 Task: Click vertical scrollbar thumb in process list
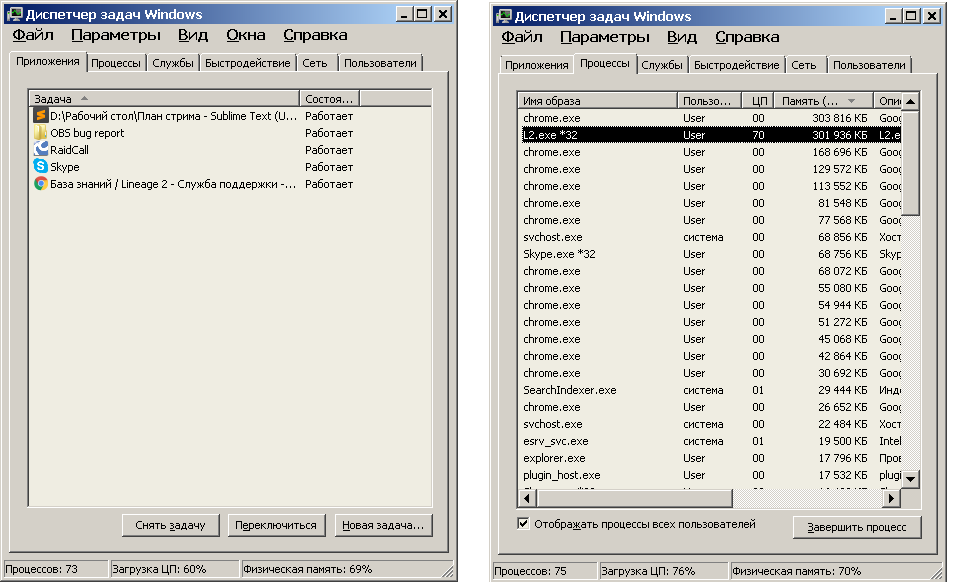910,163
